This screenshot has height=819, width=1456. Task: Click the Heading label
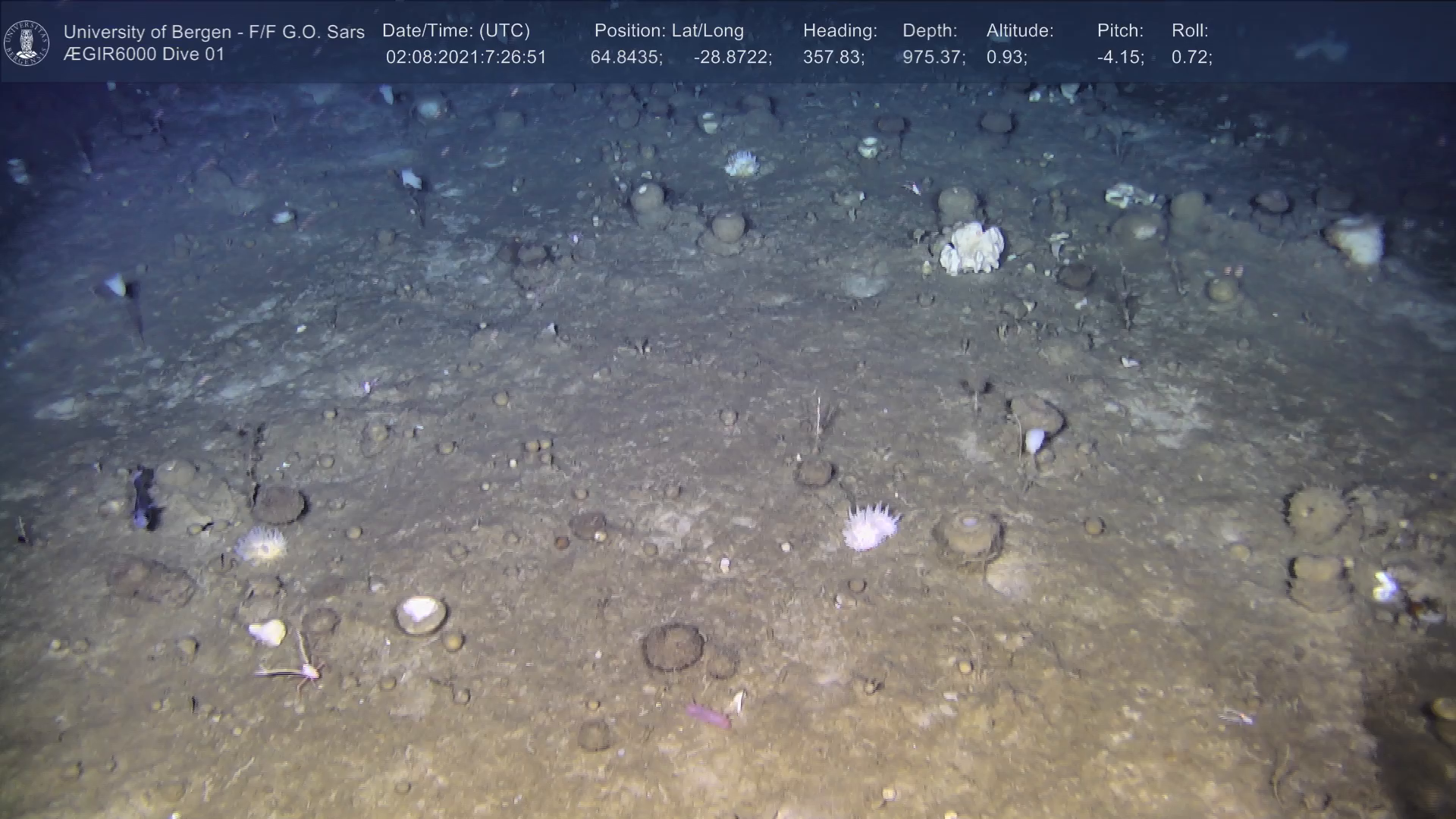click(839, 31)
